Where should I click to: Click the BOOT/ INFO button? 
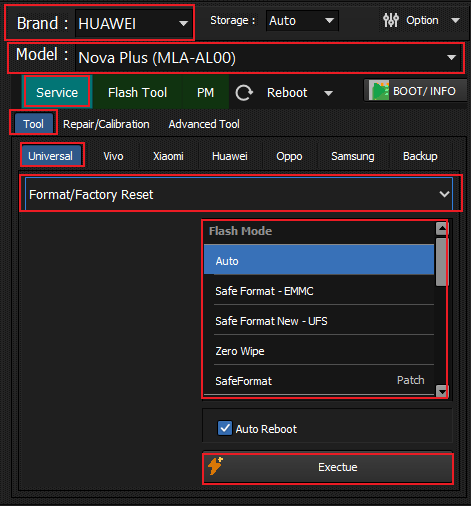(415, 90)
